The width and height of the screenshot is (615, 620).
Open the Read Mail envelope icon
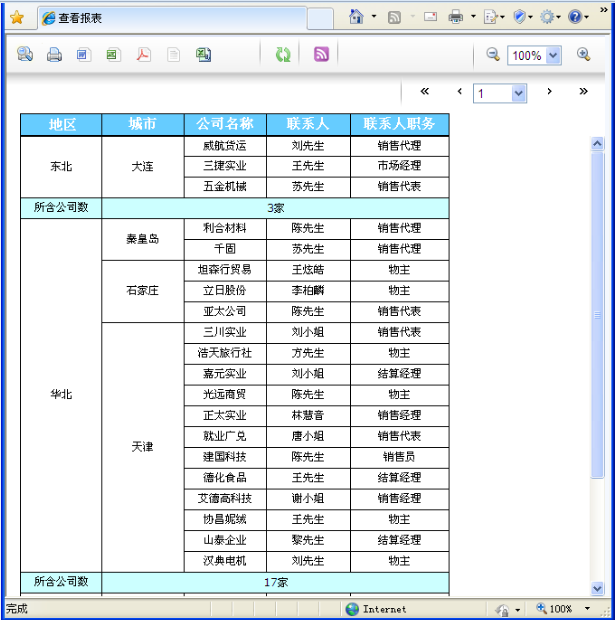430,17
